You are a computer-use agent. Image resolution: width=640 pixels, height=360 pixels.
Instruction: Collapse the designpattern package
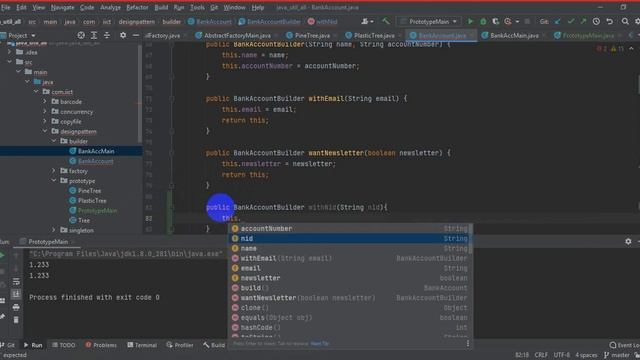45,131
